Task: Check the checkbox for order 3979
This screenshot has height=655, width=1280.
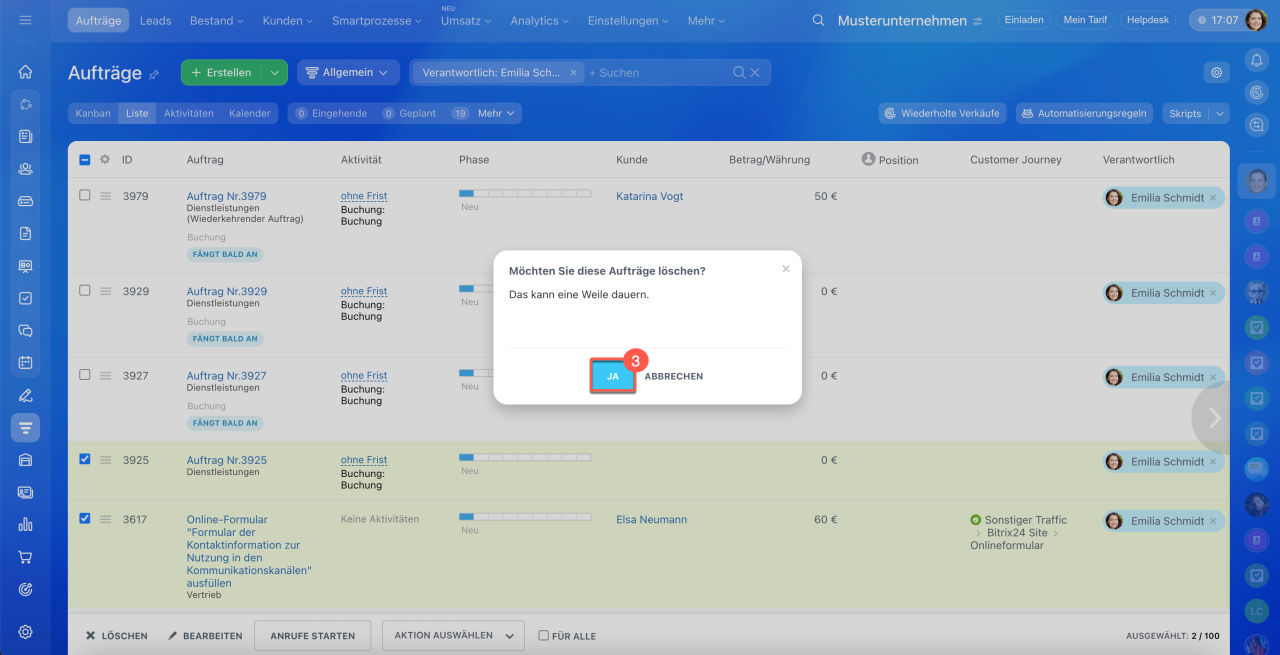Action: pos(85,195)
